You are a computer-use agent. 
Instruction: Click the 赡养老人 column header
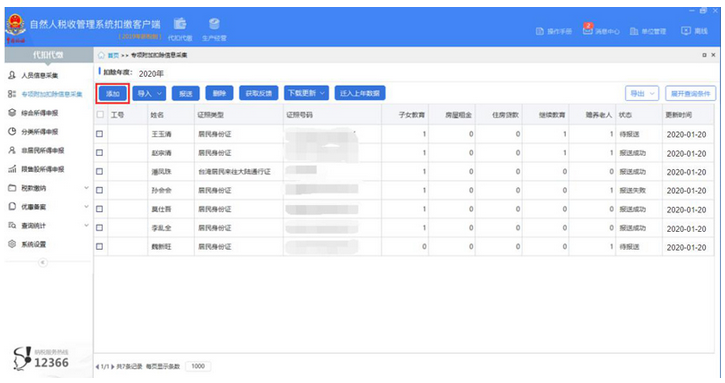pyautogui.click(x=599, y=115)
